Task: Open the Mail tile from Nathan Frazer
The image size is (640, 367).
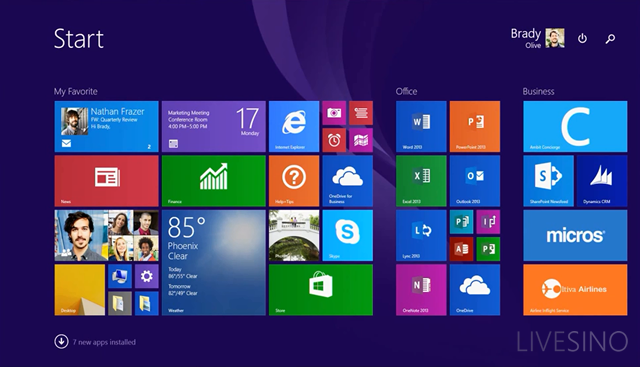Action: pyautogui.click(x=107, y=127)
